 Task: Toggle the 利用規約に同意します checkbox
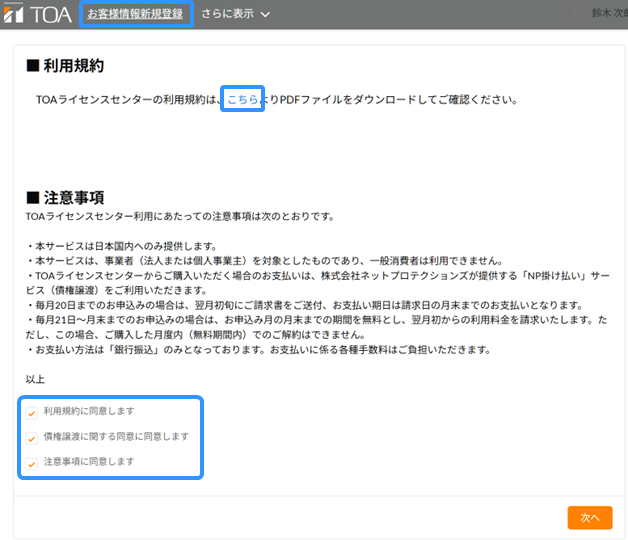coord(32,412)
